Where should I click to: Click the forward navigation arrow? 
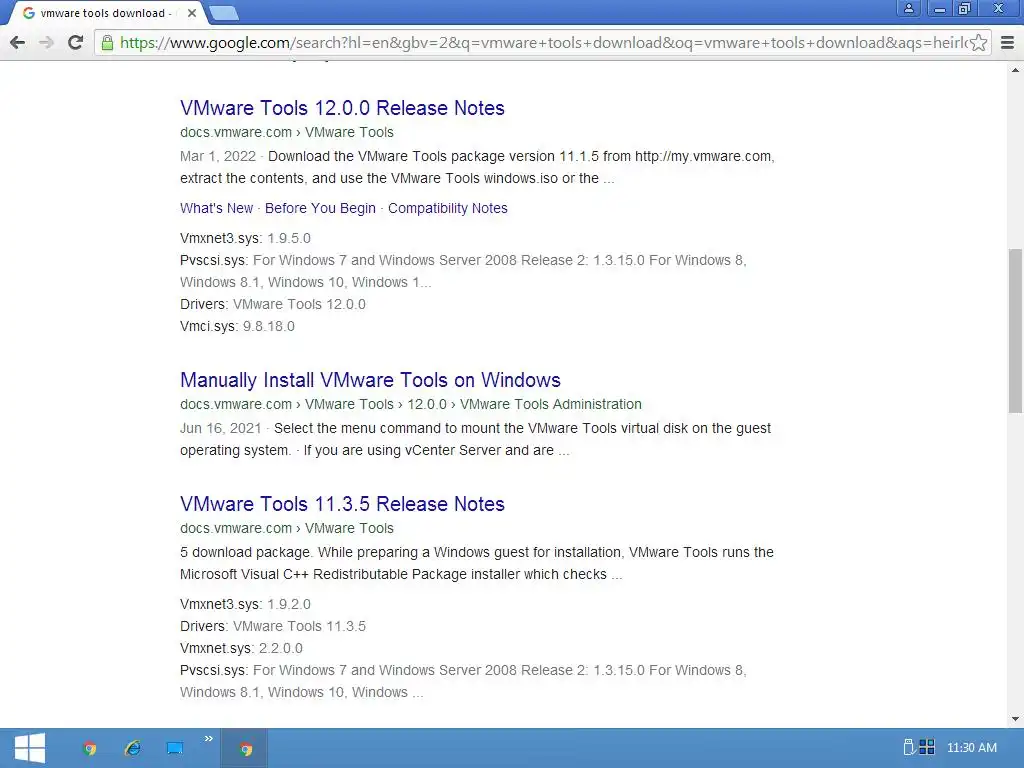point(46,43)
